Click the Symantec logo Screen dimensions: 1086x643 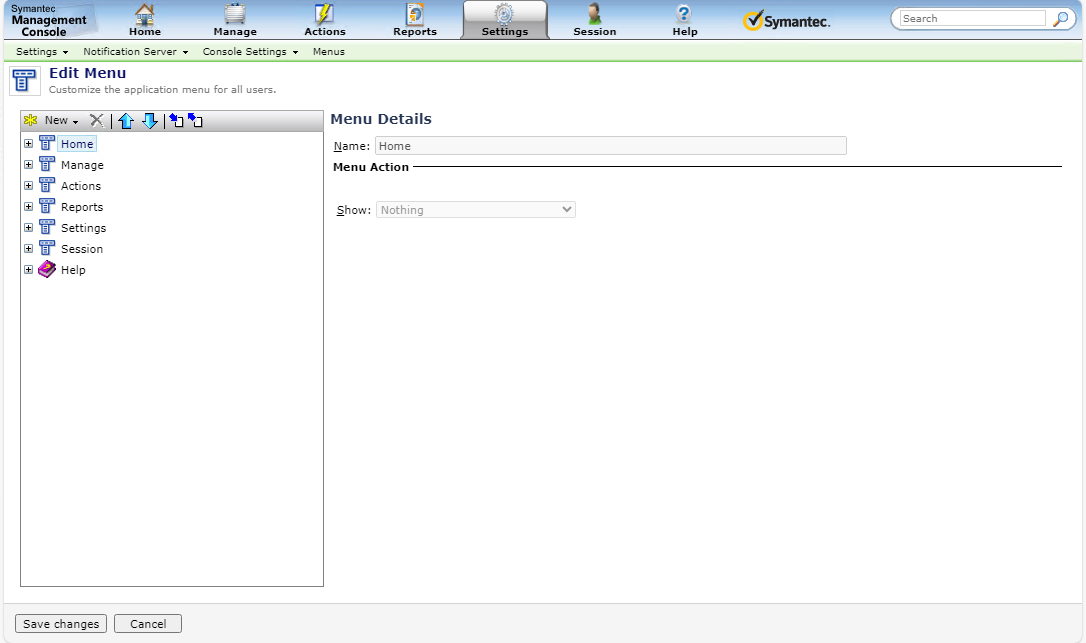pos(786,21)
